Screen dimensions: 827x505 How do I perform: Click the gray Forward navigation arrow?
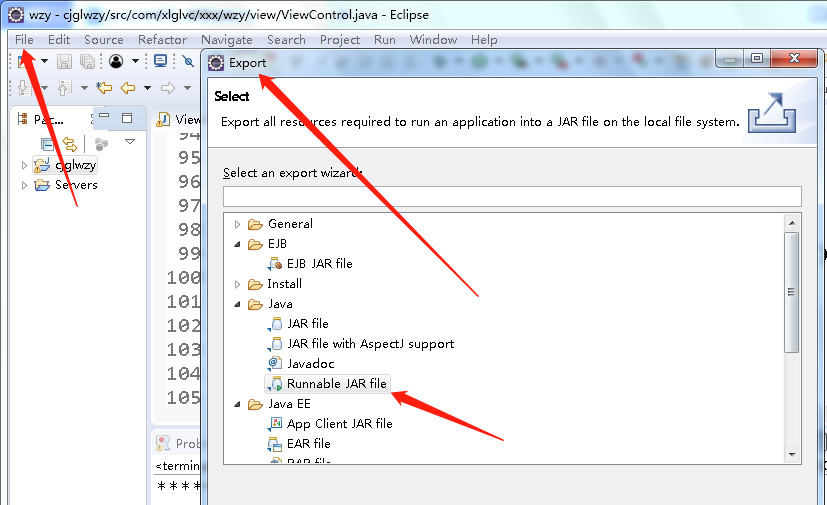[168, 88]
